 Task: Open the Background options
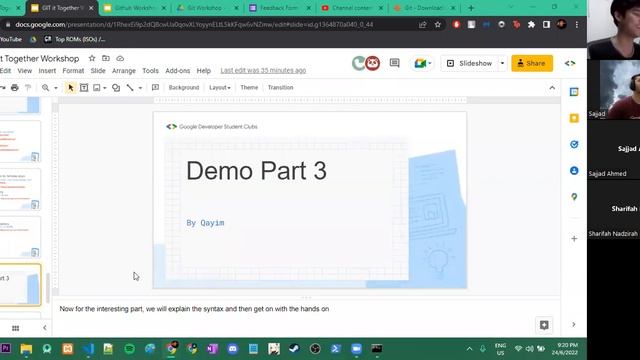point(184,87)
